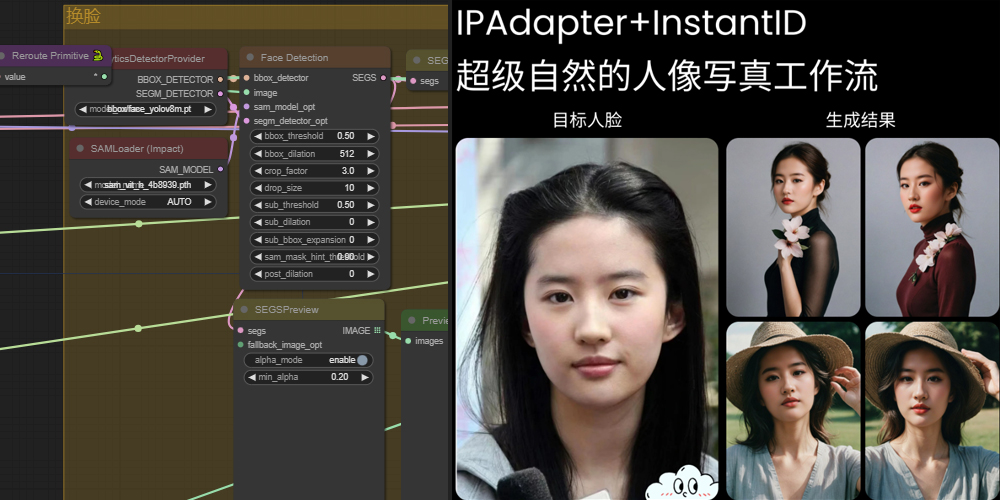Open the sam_vit_h_4b8939.pth model dropdown
This screenshot has height=500, width=1000.
pos(147,185)
